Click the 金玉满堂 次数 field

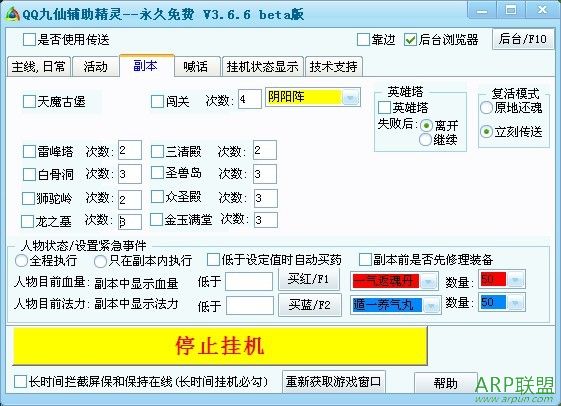pyautogui.click(x=266, y=220)
